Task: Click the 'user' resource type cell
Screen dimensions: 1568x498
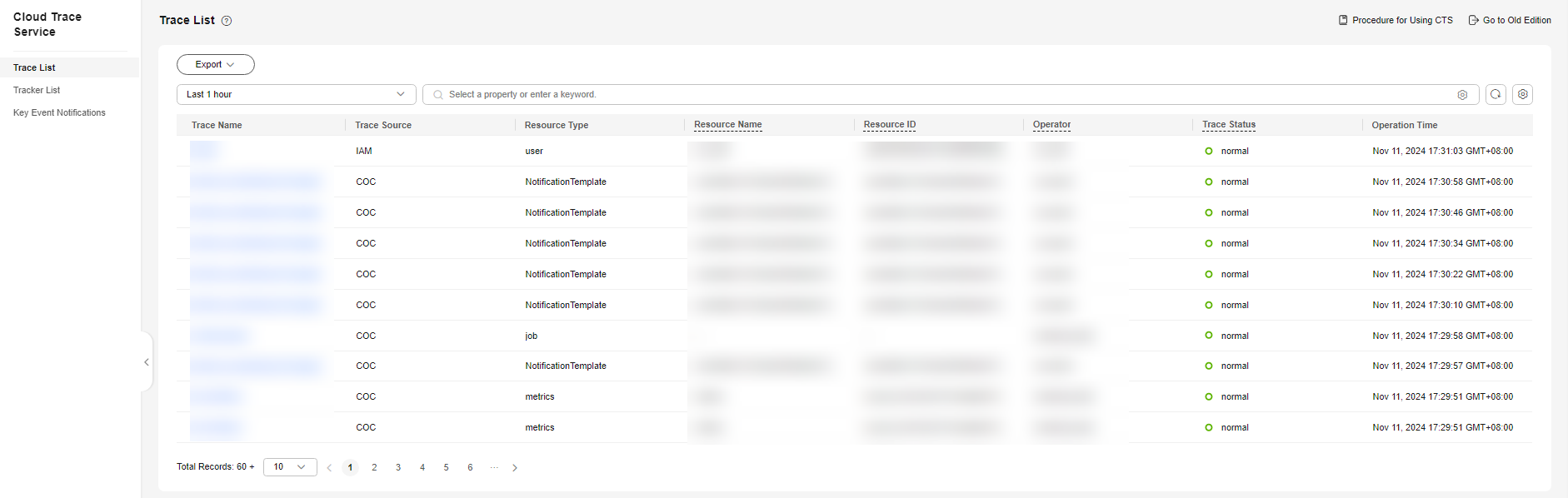Action: click(x=534, y=151)
